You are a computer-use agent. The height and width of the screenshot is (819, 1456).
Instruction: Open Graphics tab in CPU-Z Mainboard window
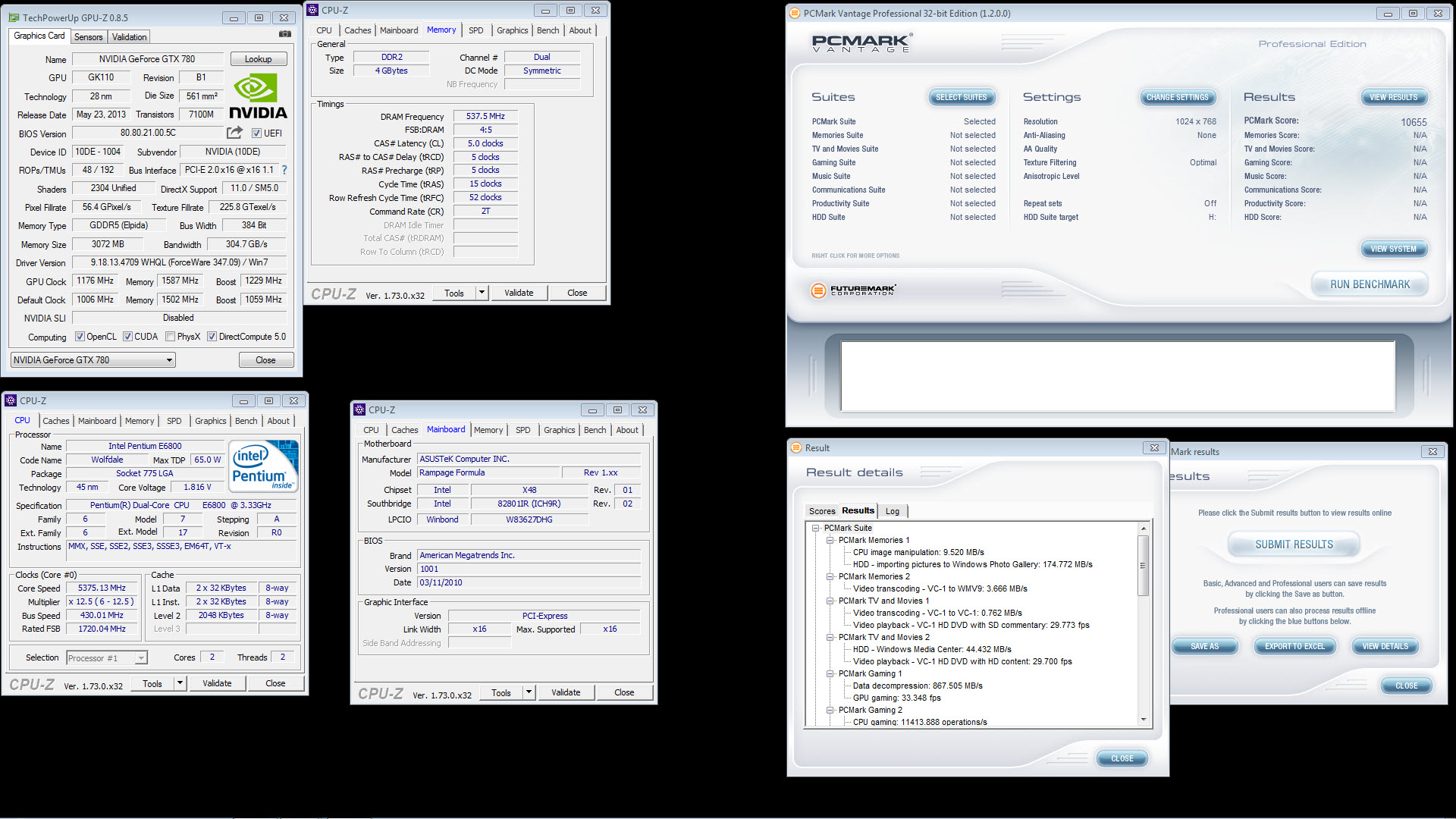560,430
